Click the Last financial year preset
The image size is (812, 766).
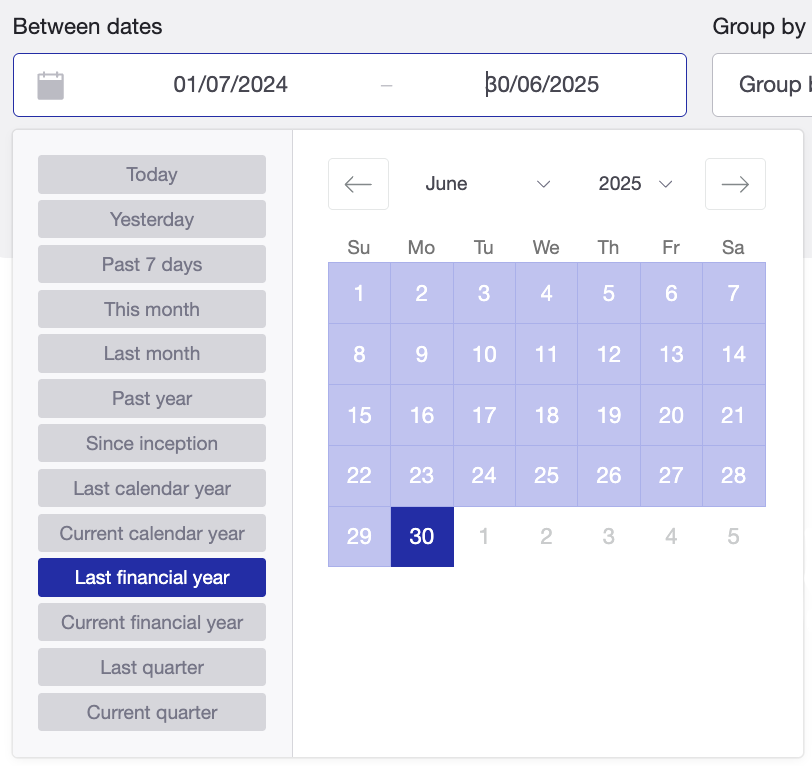click(152, 577)
